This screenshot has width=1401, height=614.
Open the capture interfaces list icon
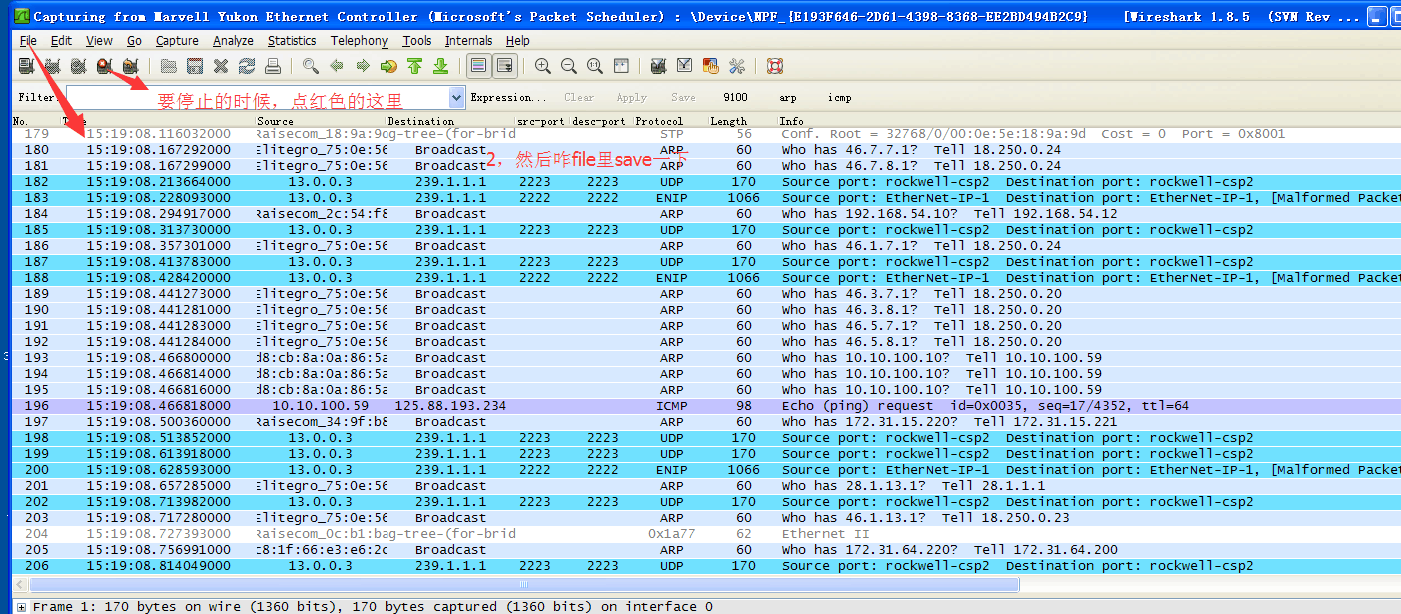coord(26,66)
